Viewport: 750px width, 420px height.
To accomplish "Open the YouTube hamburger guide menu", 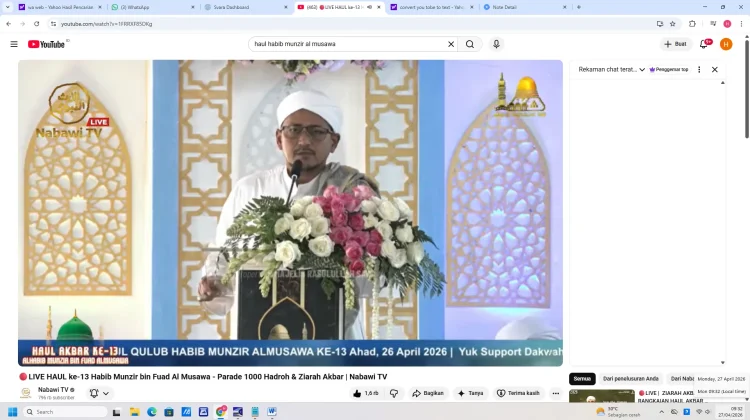I will [14, 44].
